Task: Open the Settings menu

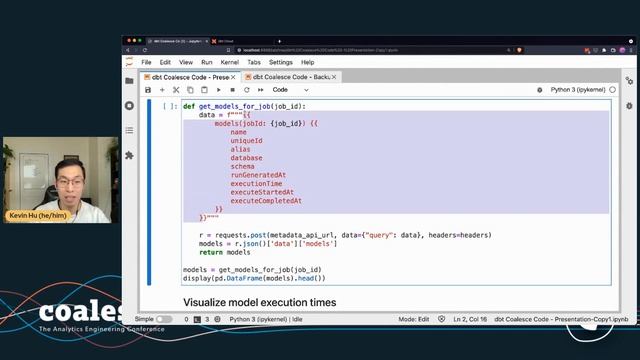Action: pos(280,62)
